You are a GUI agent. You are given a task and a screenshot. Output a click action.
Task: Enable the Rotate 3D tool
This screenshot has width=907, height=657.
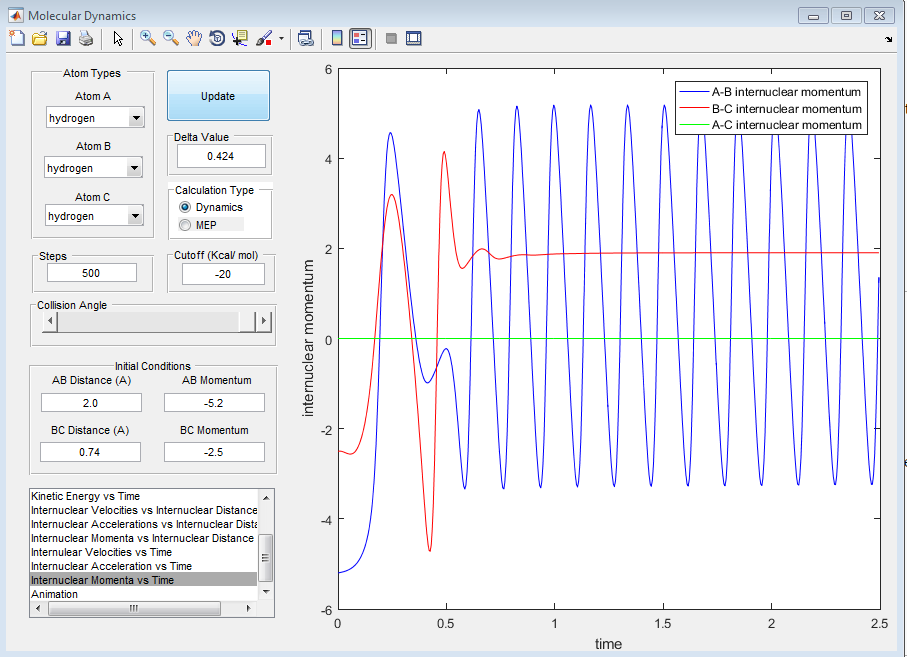coord(217,38)
